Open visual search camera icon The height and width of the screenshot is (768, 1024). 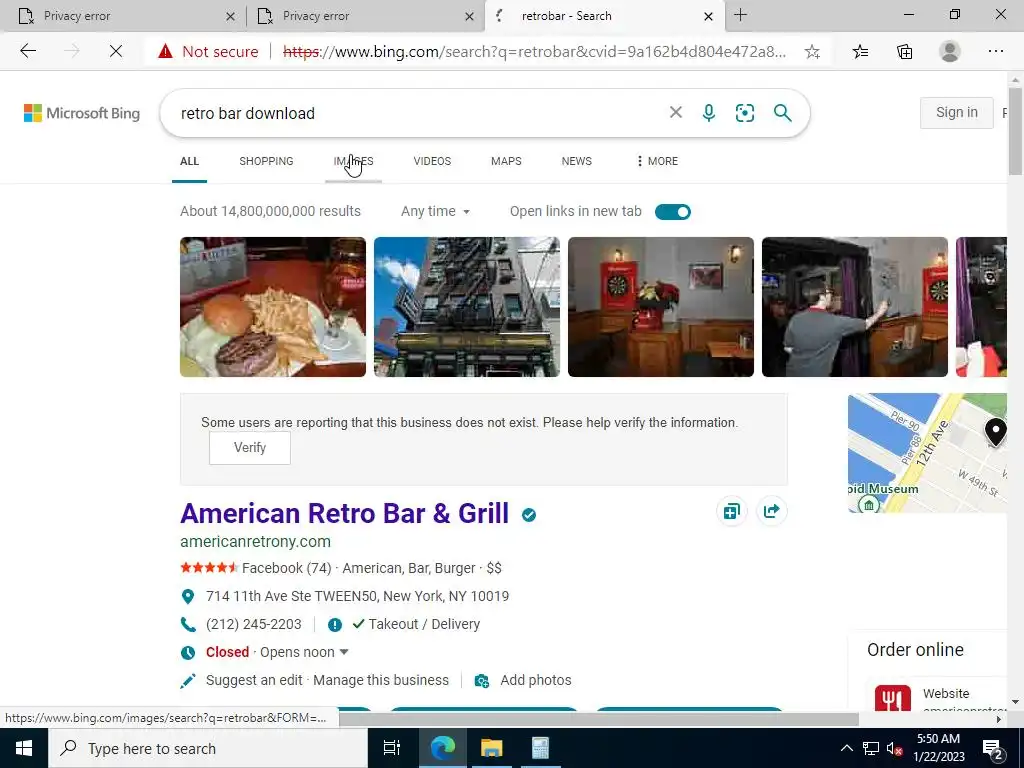(744, 113)
